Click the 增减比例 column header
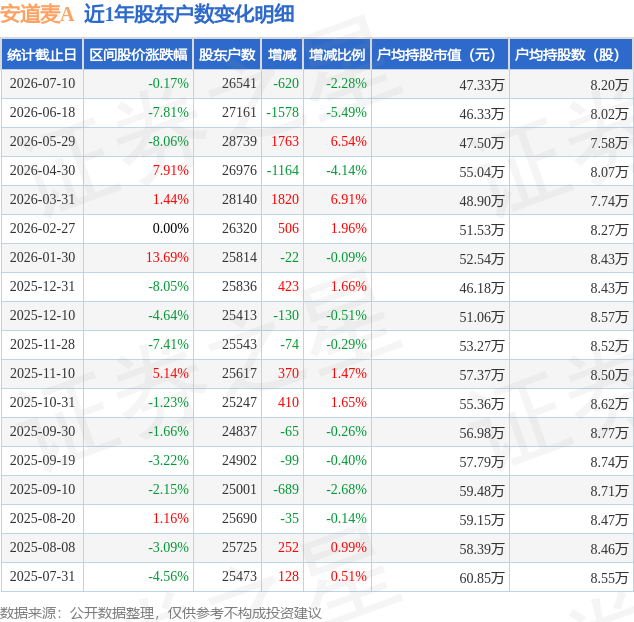The width and height of the screenshot is (634, 622). click(337, 55)
